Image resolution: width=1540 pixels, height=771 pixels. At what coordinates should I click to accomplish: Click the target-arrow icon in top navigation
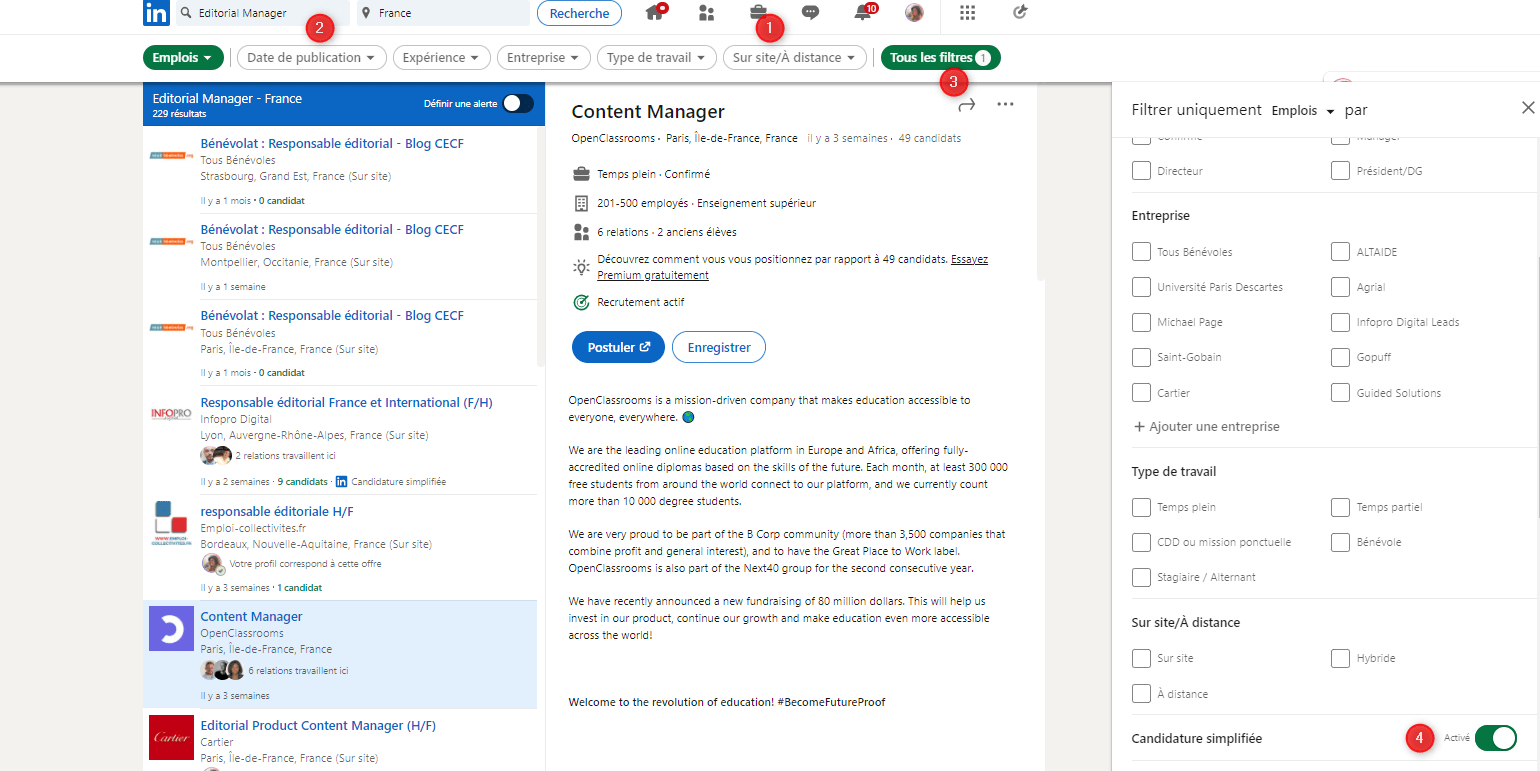click(1020, 13)
